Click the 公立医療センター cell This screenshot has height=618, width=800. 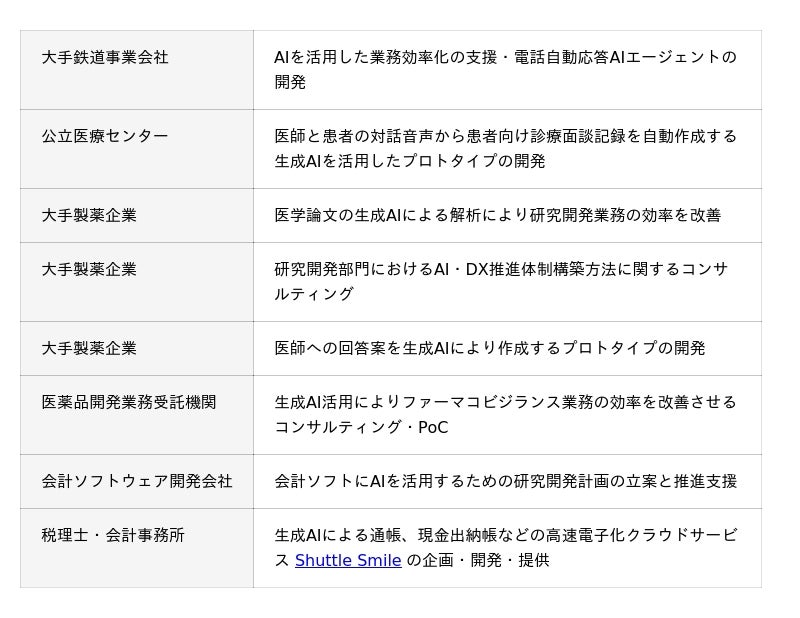click(105, 137)
